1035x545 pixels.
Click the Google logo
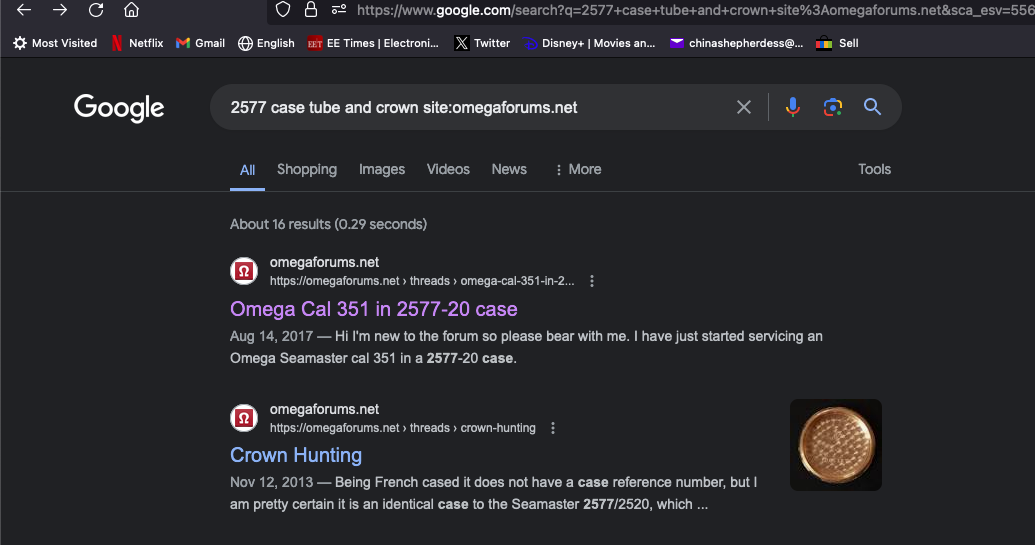pos(119,108)
